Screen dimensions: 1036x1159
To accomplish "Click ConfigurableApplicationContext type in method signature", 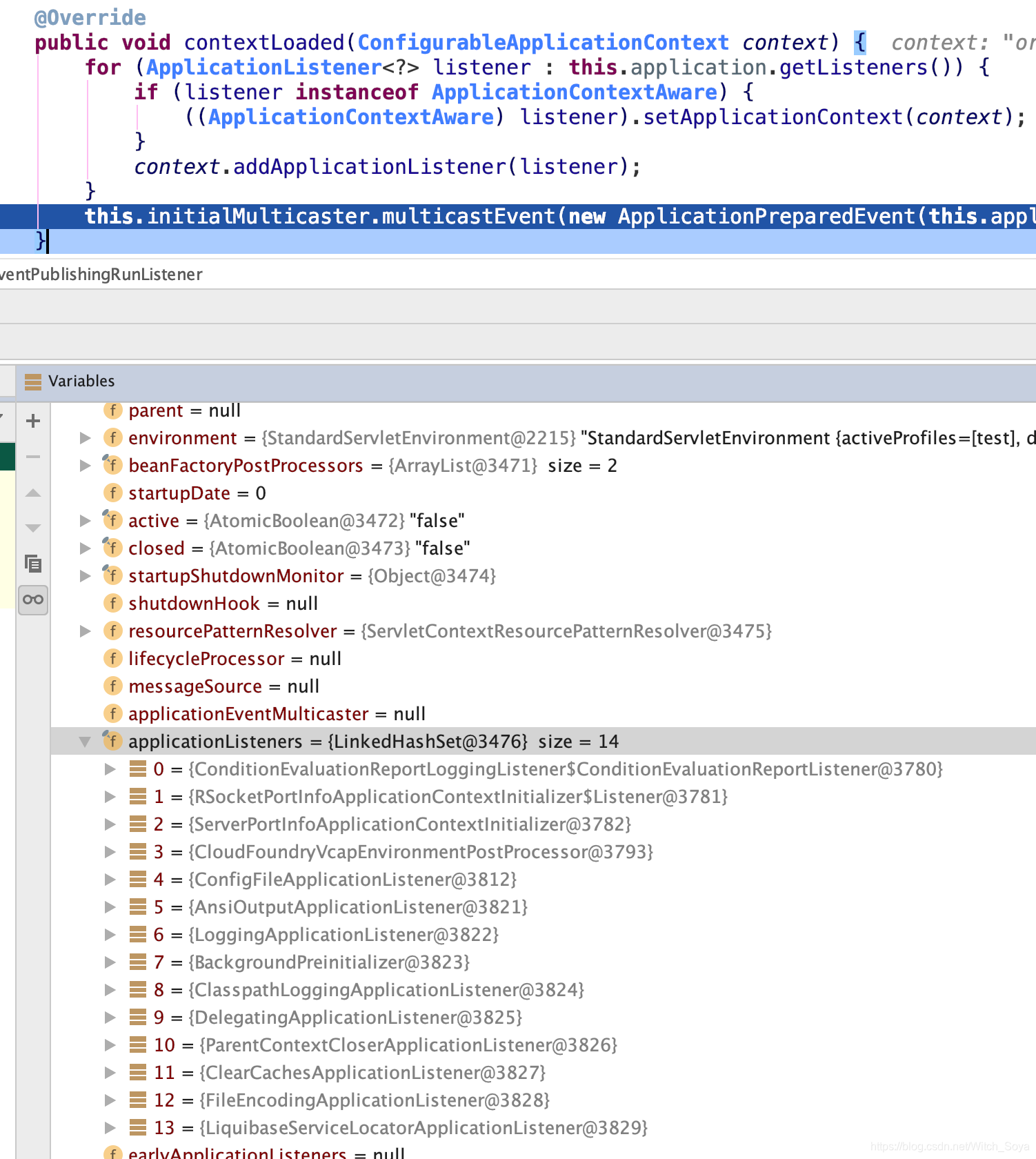I will [543, 43].
